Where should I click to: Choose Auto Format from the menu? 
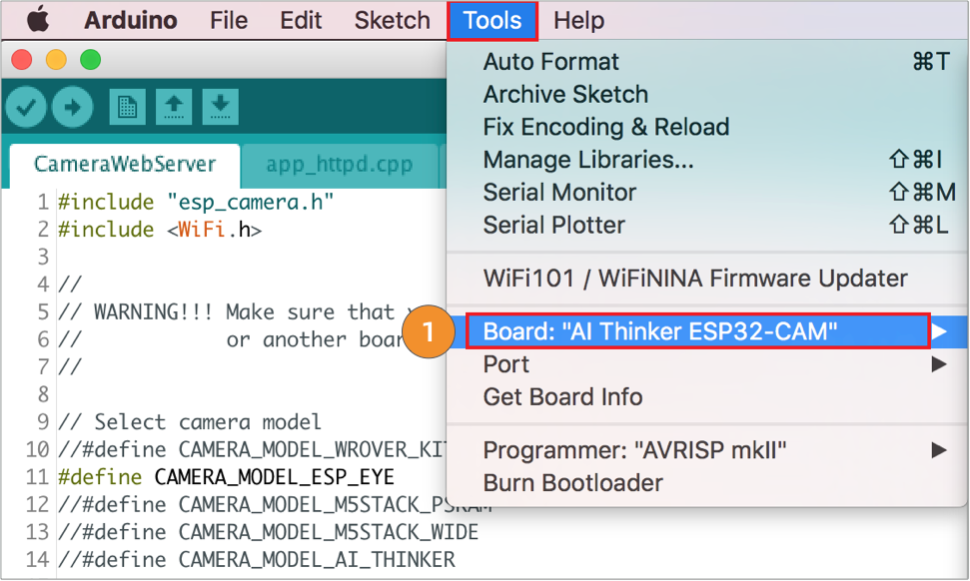551,62
